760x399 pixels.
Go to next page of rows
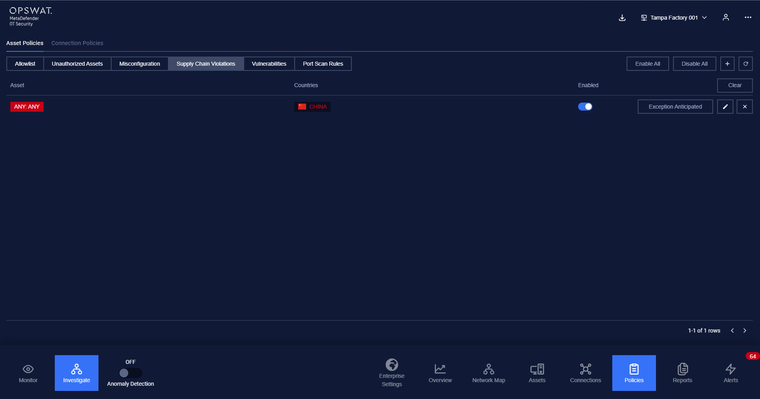(x=745, y=331)
